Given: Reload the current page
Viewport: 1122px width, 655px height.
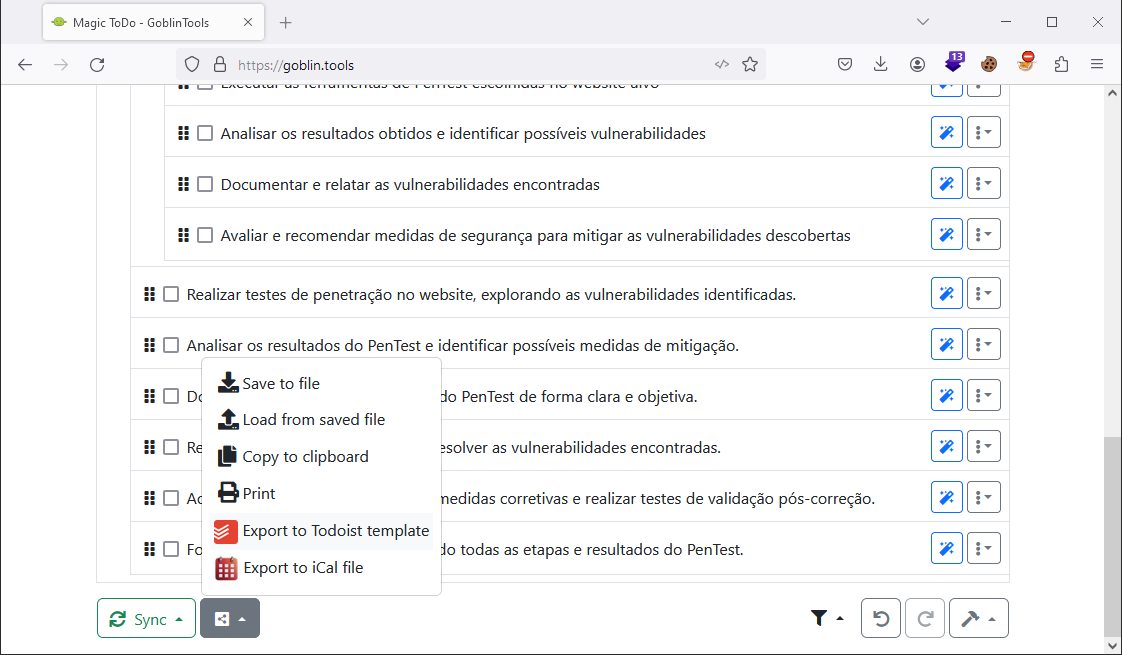Looking at the screenshot, I should point(97,65).
